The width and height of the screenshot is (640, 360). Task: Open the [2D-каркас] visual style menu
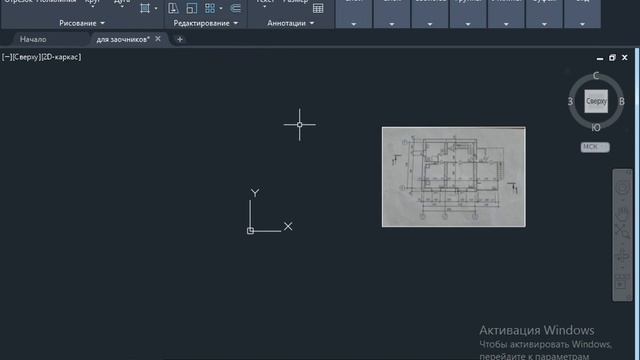(61, 57)
